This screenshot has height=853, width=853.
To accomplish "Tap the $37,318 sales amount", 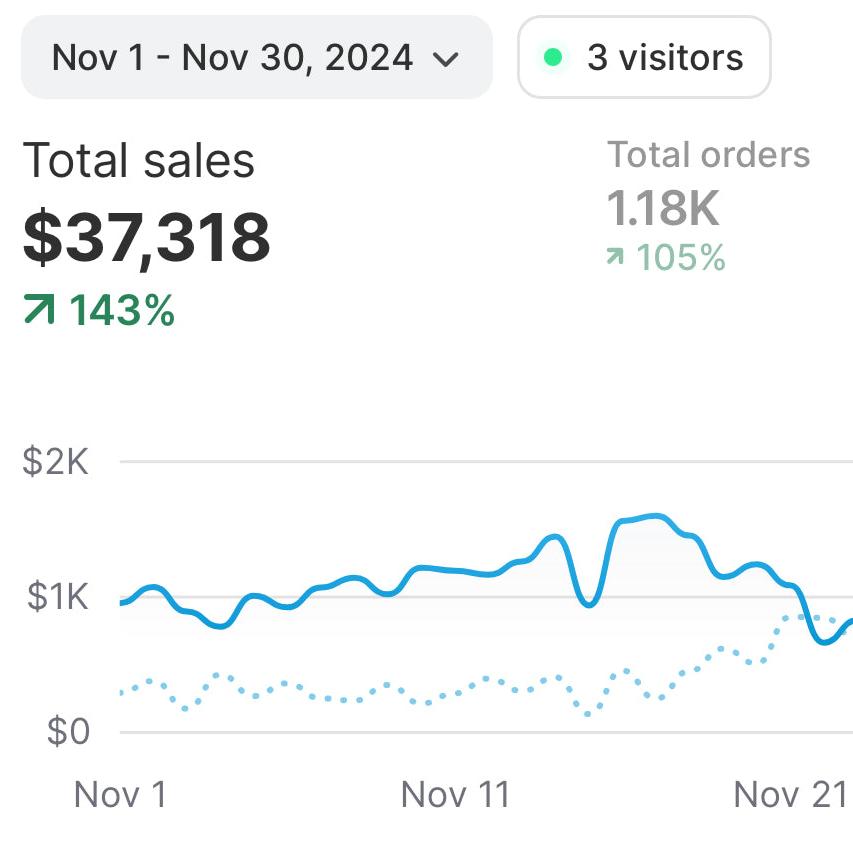I will tap(147, 237).
